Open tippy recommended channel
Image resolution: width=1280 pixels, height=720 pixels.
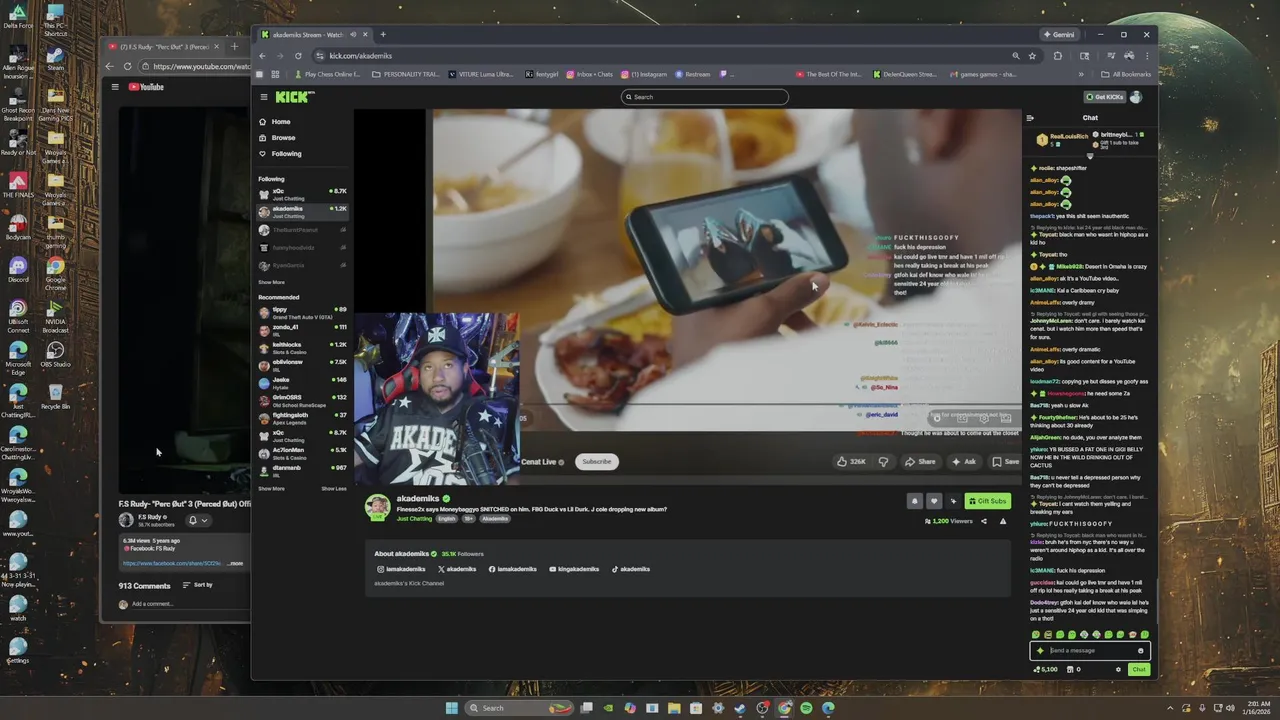[302, 312]
